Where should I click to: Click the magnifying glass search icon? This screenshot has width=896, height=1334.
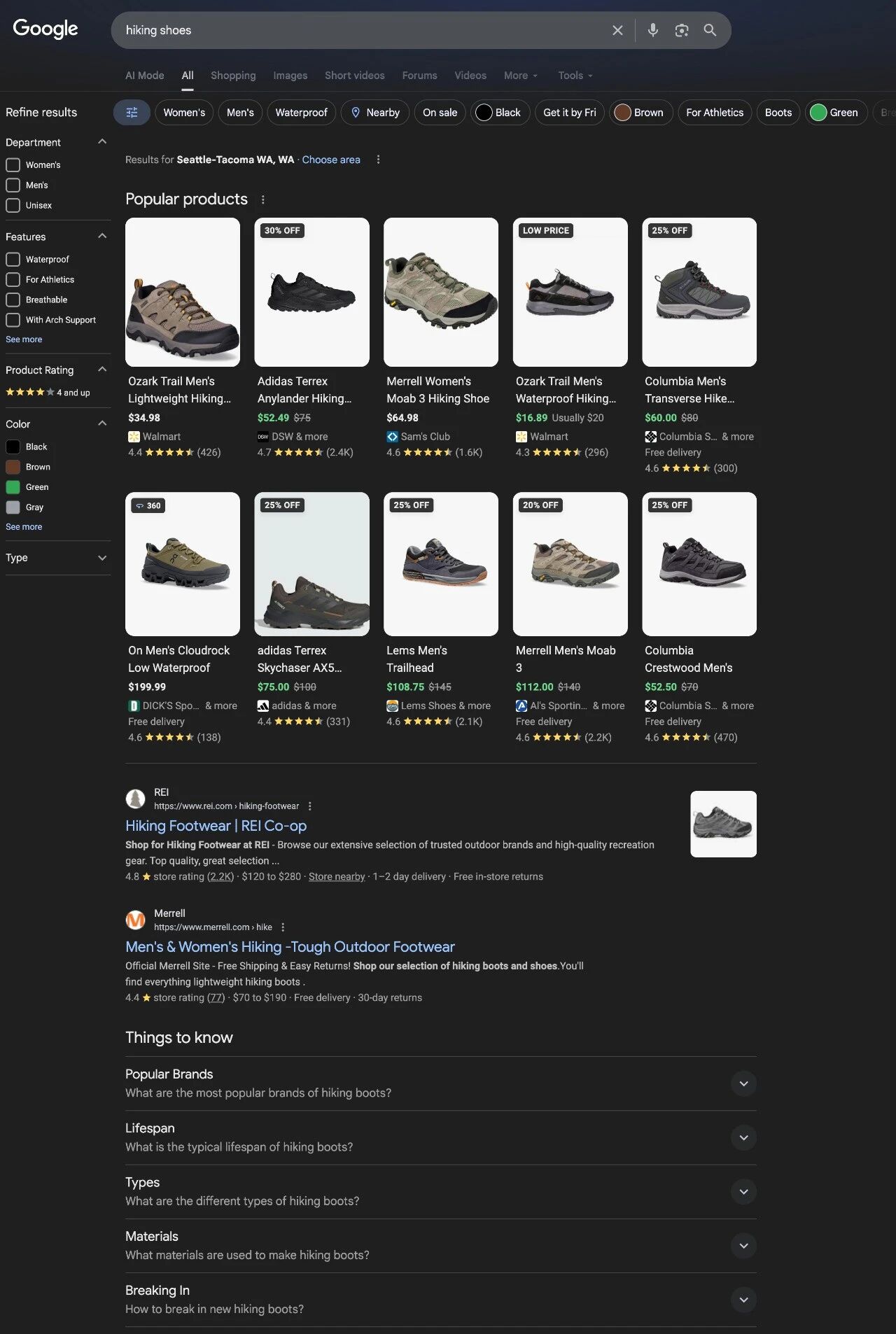tap(710, 30)
